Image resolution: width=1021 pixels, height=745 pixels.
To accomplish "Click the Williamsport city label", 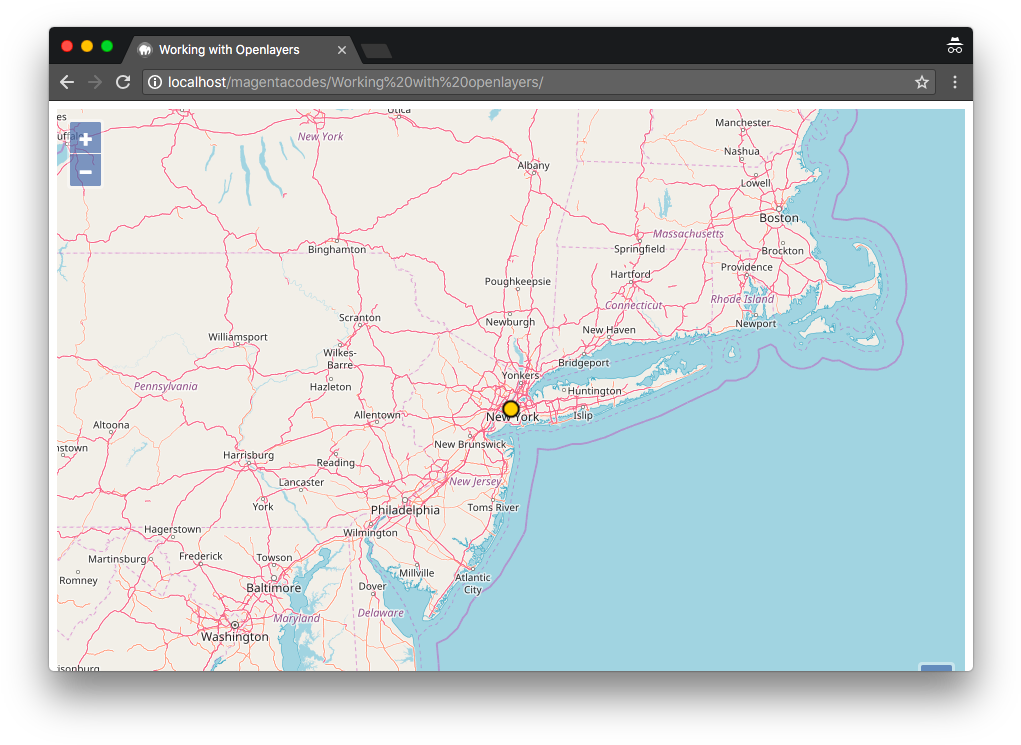I will click(238, 337).
